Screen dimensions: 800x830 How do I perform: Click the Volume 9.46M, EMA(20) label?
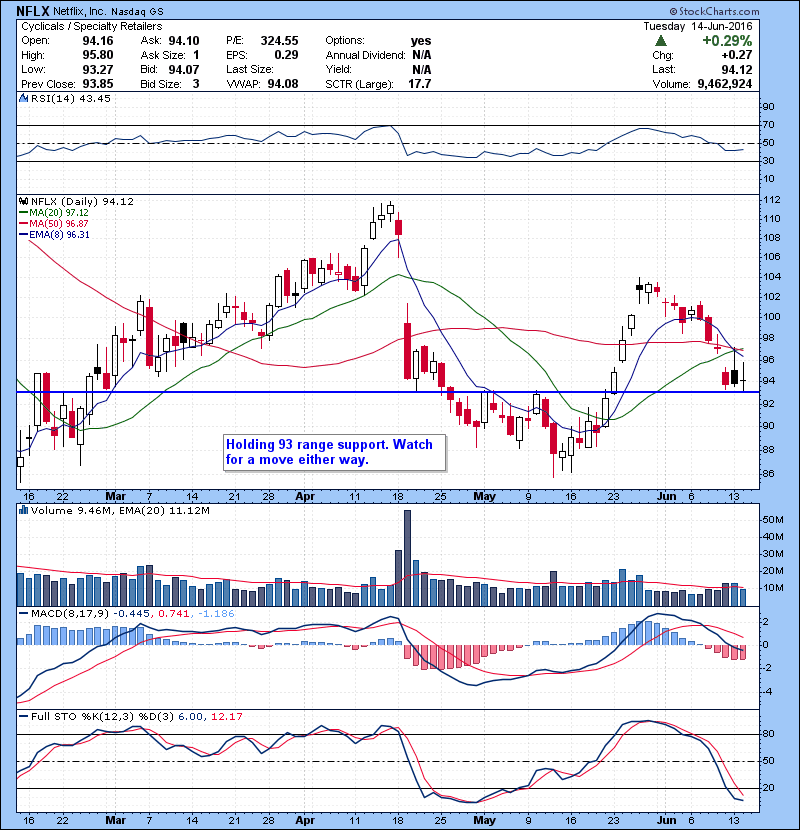pos(120,510)
